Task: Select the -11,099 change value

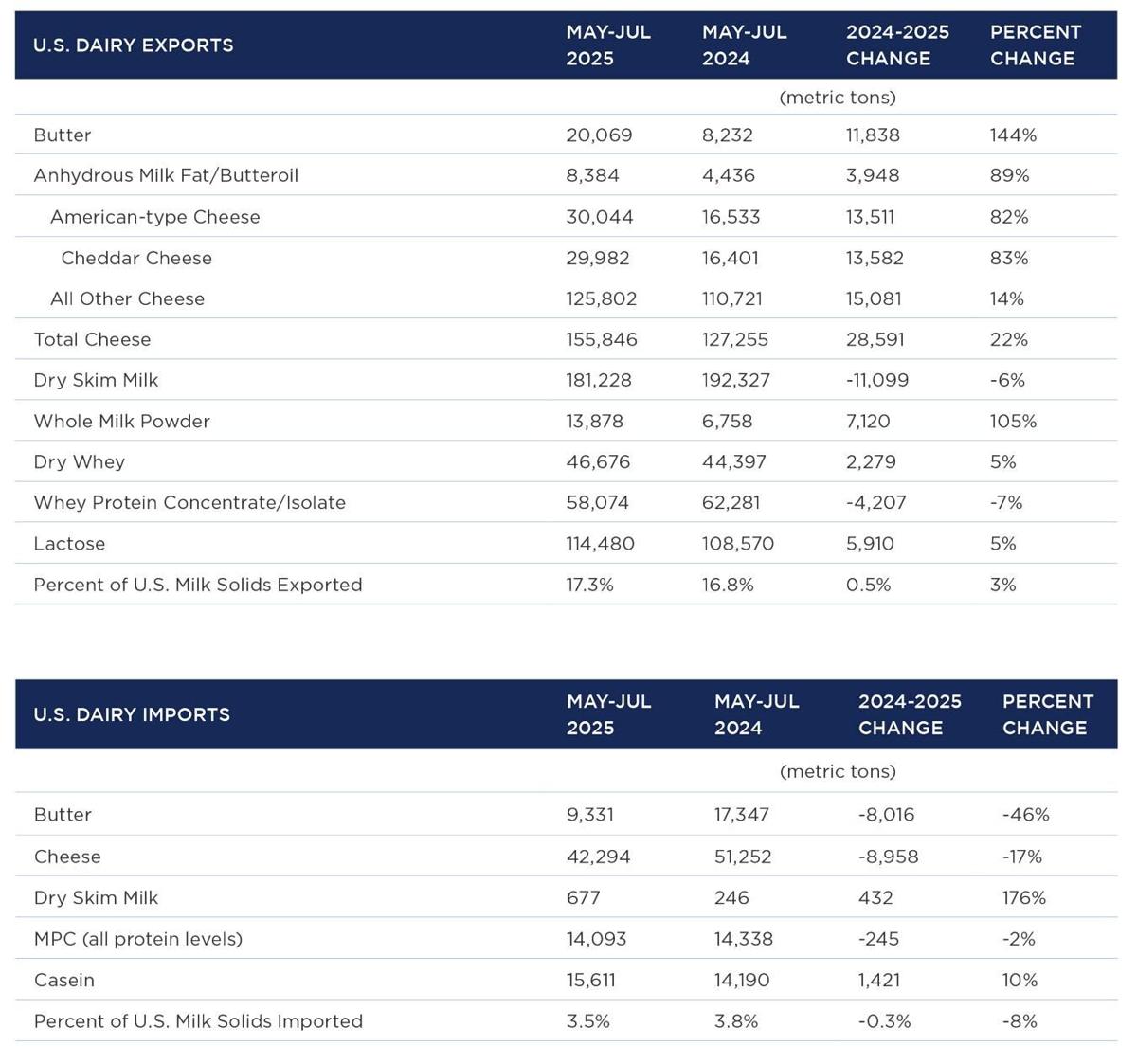Action: click(x=876, y=380)
